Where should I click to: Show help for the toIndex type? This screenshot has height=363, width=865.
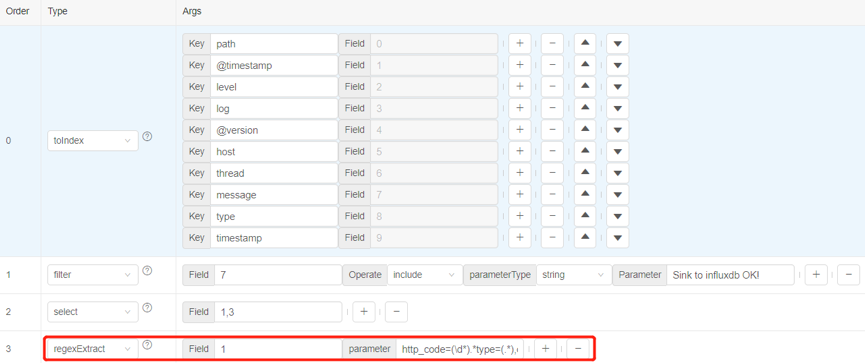point(147,136)
